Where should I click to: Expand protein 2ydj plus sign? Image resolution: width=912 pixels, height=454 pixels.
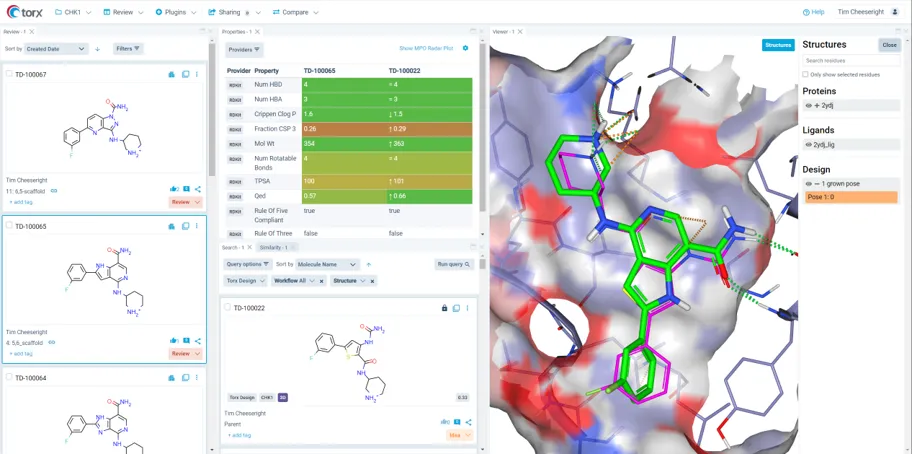(x=815, y=106)
